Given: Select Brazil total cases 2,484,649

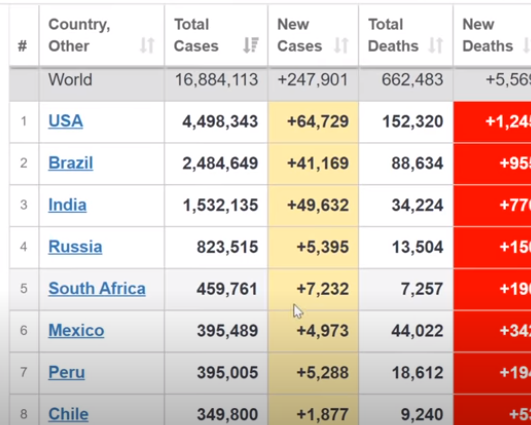Looking at the screenshot, I should click(220, 163).
